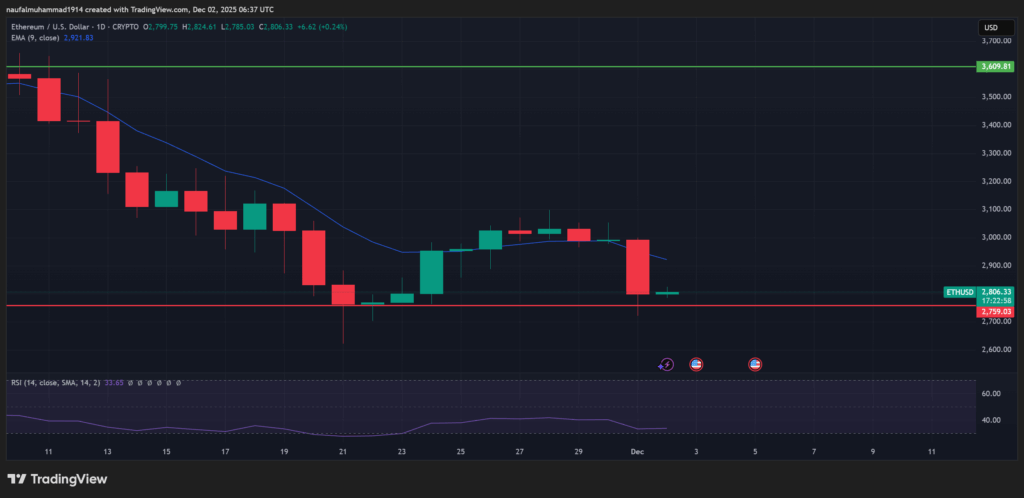Click date 21 on the time axis
The image size is (1024, 498).
pyautogui.click(x=343, y=452)
